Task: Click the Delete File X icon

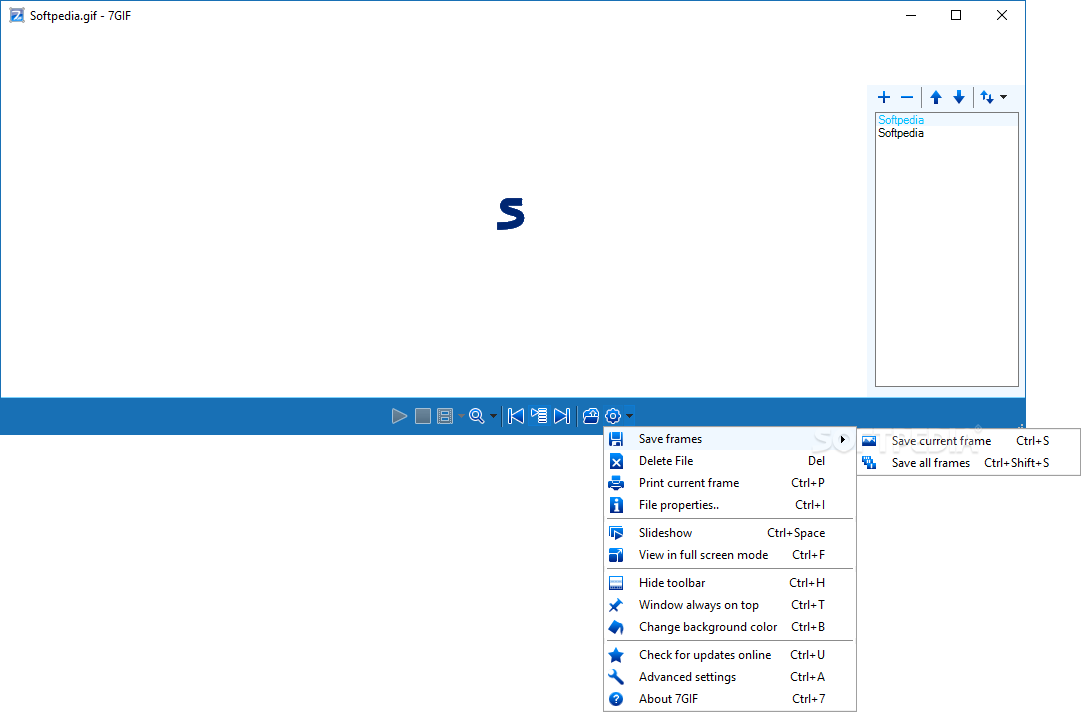Action: click(616, 461)
